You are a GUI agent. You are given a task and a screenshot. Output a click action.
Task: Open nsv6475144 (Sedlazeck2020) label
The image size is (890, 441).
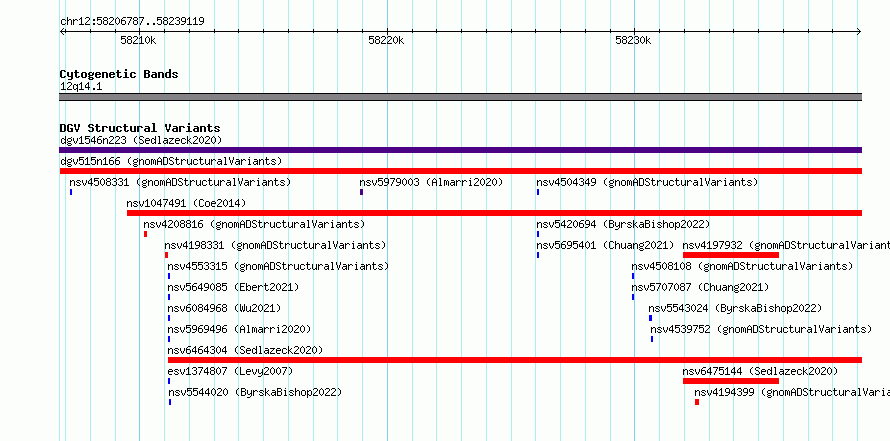(760, 371)
